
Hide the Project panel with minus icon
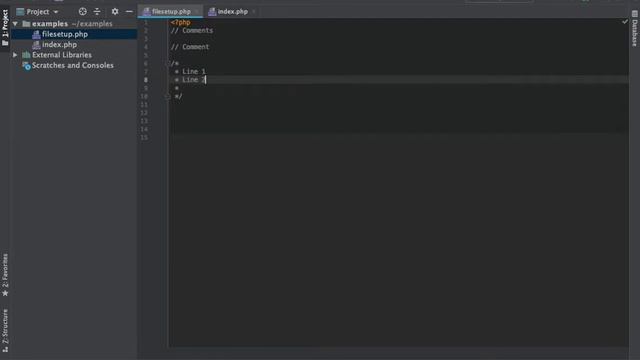click(129, 12)
